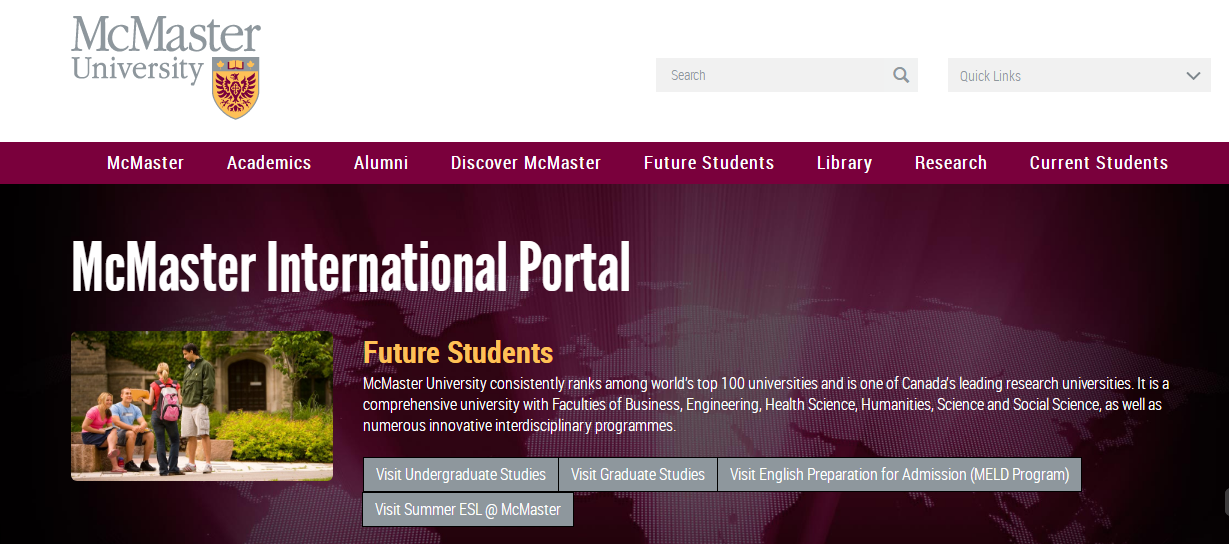Click the magnifying glass search icon
Screen dimensions: 1229x544
901,75
